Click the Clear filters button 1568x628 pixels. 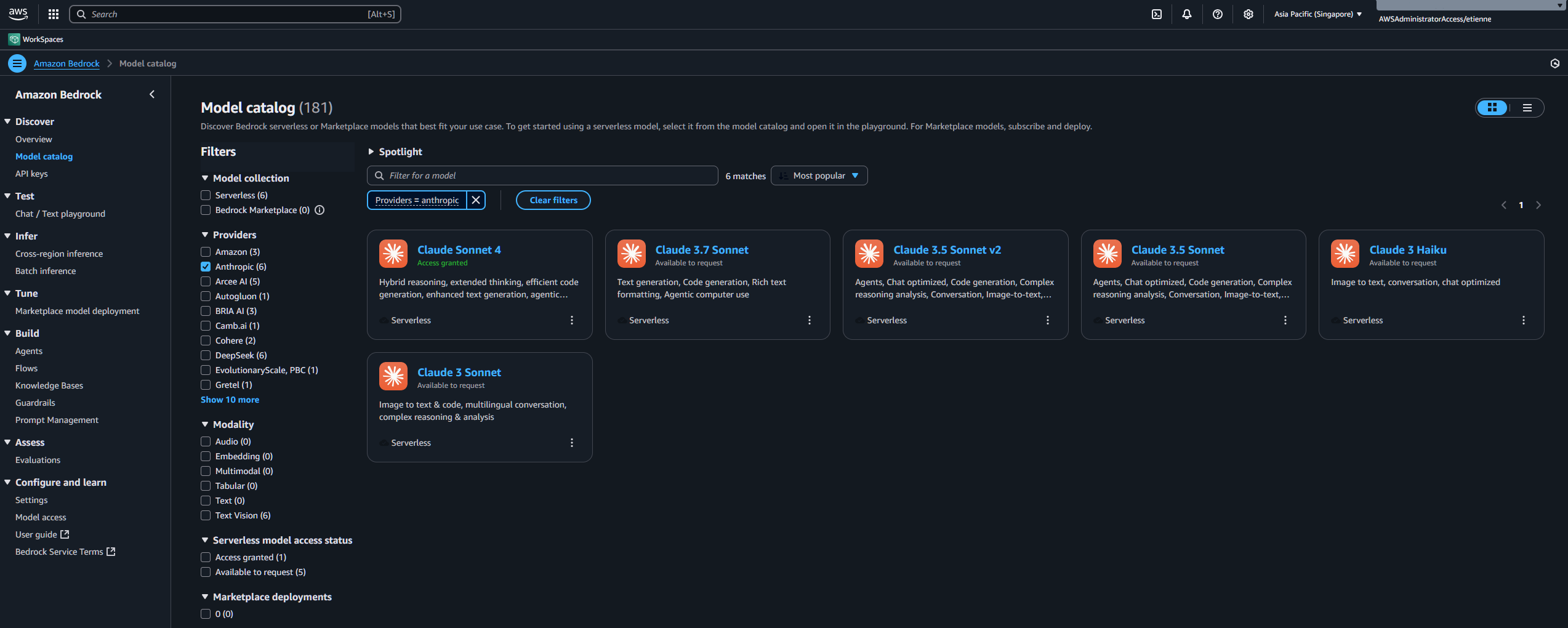(553, 200)
